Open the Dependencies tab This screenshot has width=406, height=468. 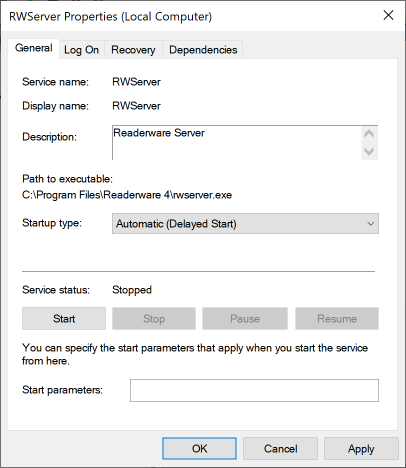coord(203,50)
